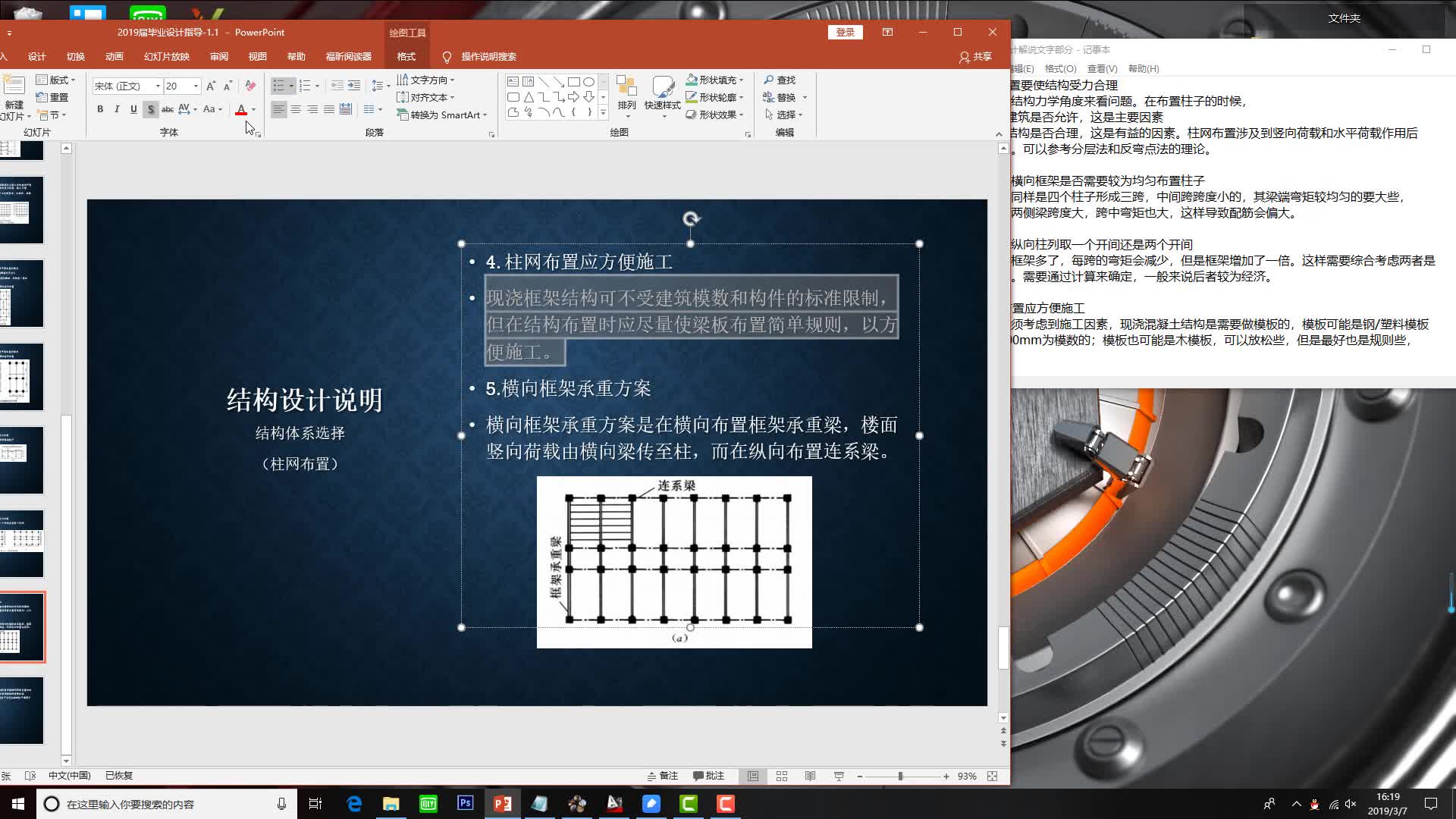Viewport: 1456px width, 819px height.
Task: Open Align Text dropdown
Action: tap(426, 97)
